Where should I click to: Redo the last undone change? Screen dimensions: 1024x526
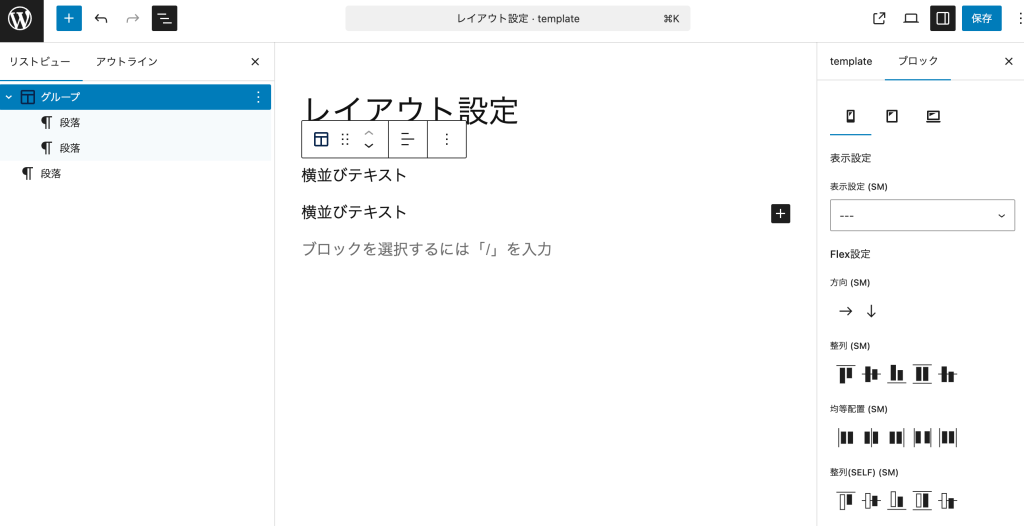pos(133,18)
